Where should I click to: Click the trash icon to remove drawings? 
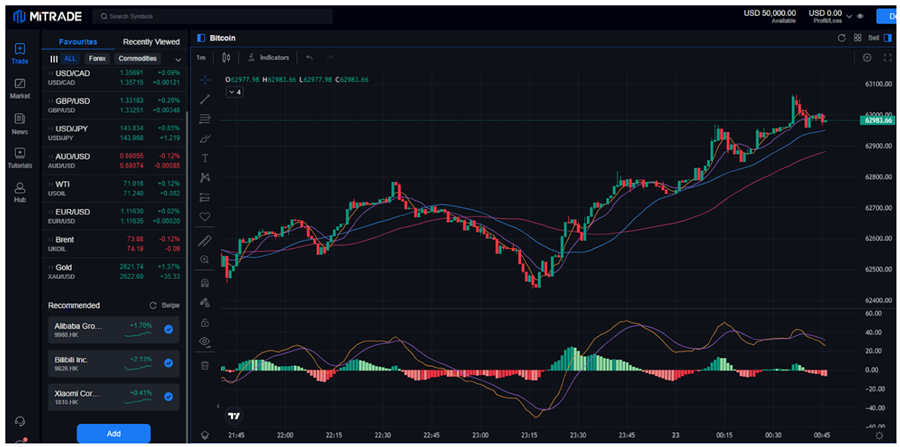click(x=205, y=365)
